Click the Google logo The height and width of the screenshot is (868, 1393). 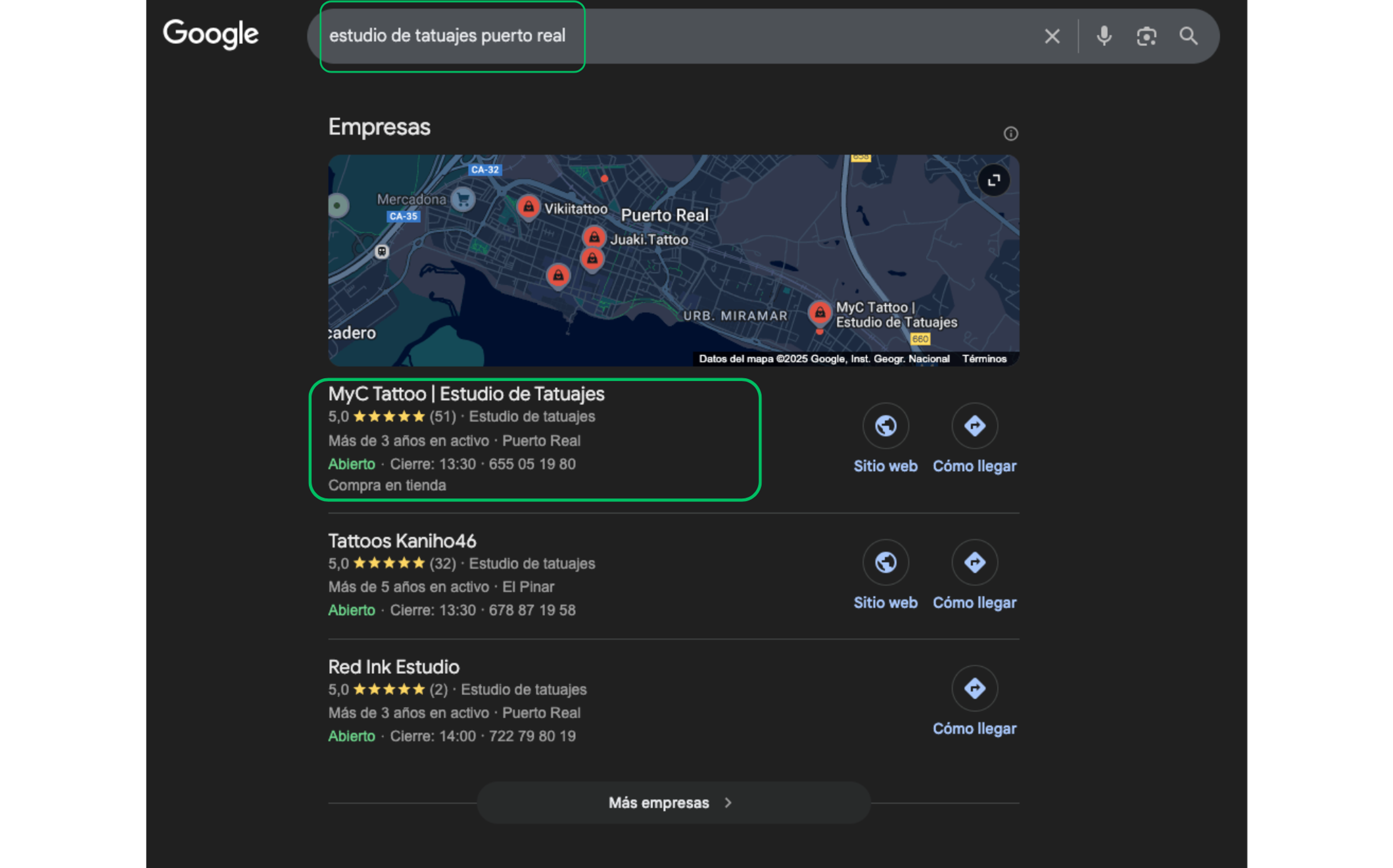click(x=210, y=34)
